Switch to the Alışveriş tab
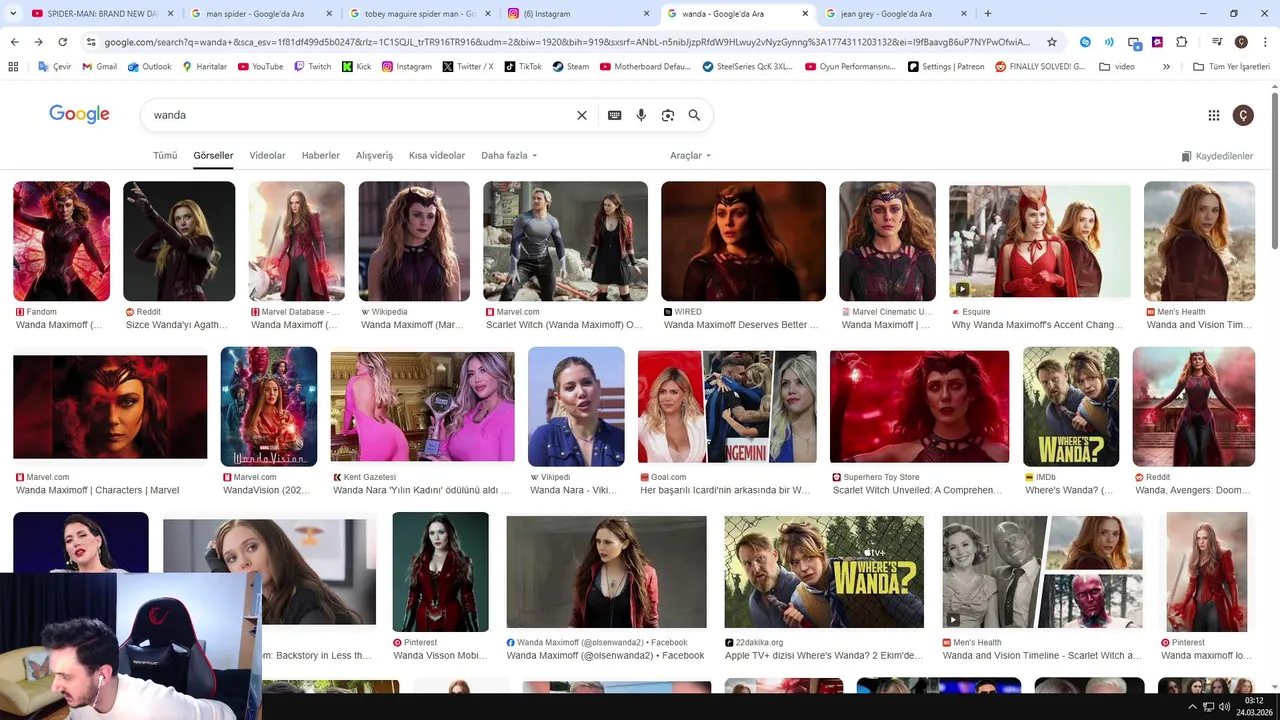The width and height of the screenshot is (1280, 720). tap(375, 156)
